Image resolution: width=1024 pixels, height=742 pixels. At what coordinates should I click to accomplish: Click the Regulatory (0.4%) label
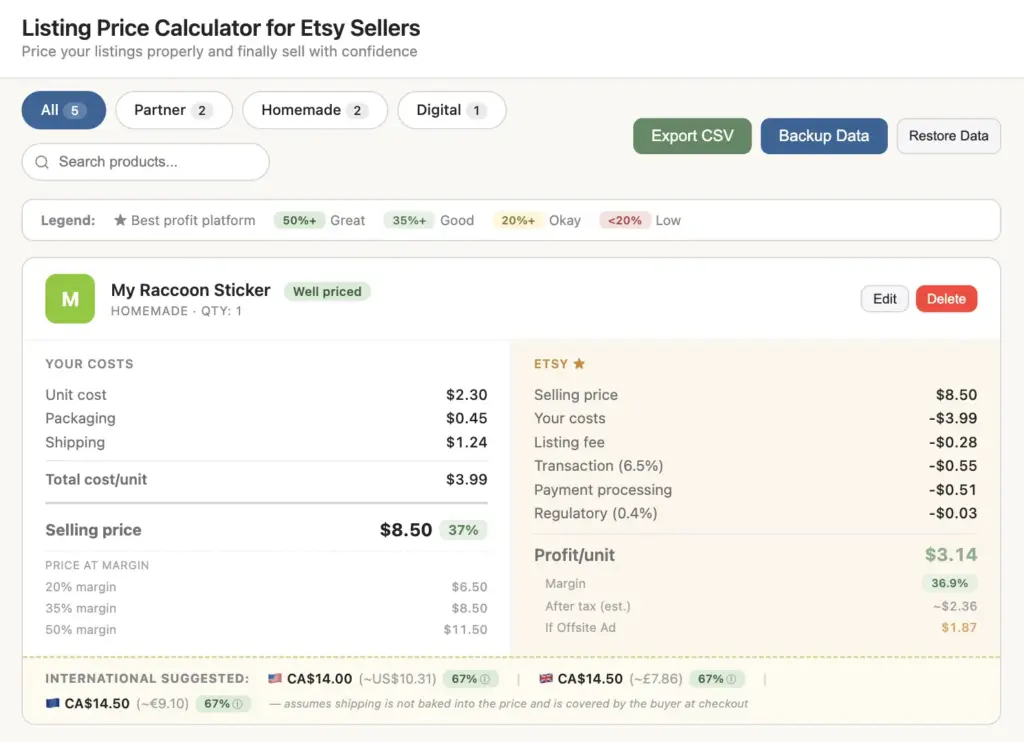point(596,513)
